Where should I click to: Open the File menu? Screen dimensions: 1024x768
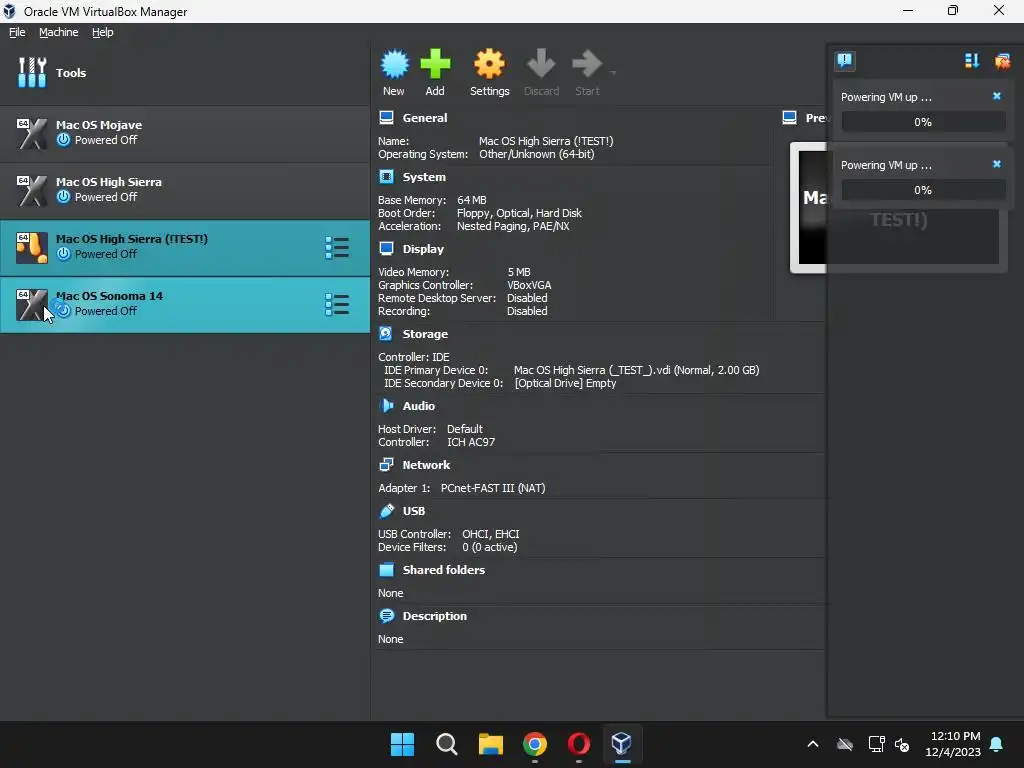tap(17, 32)
